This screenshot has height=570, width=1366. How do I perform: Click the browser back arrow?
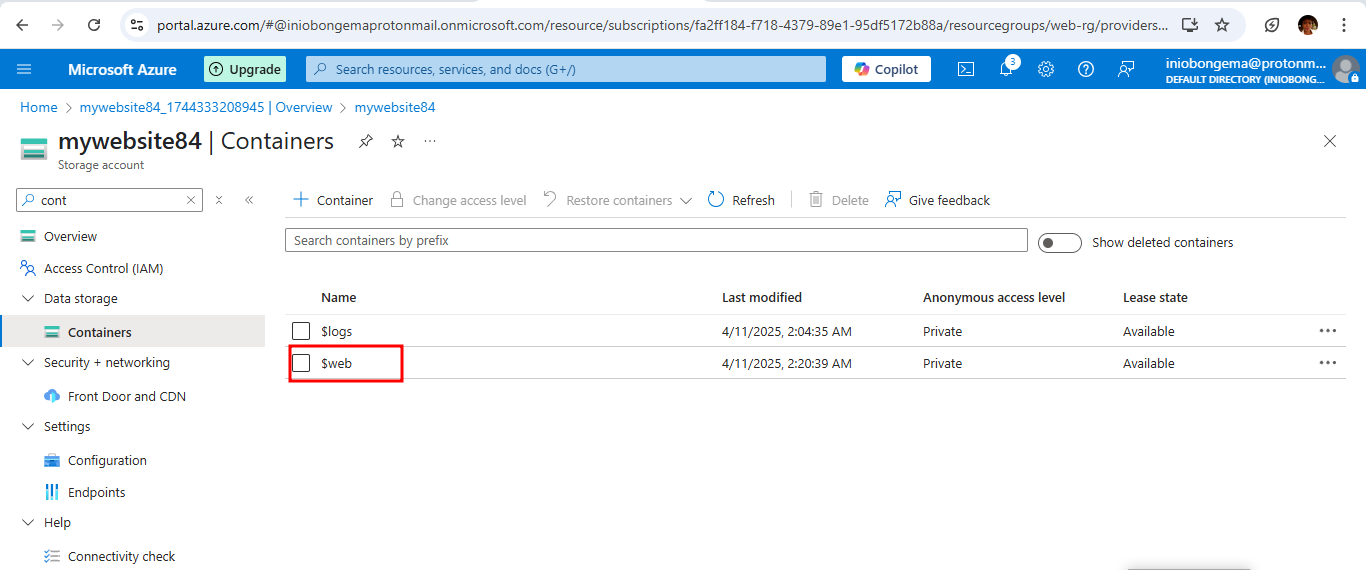[23, 25]
